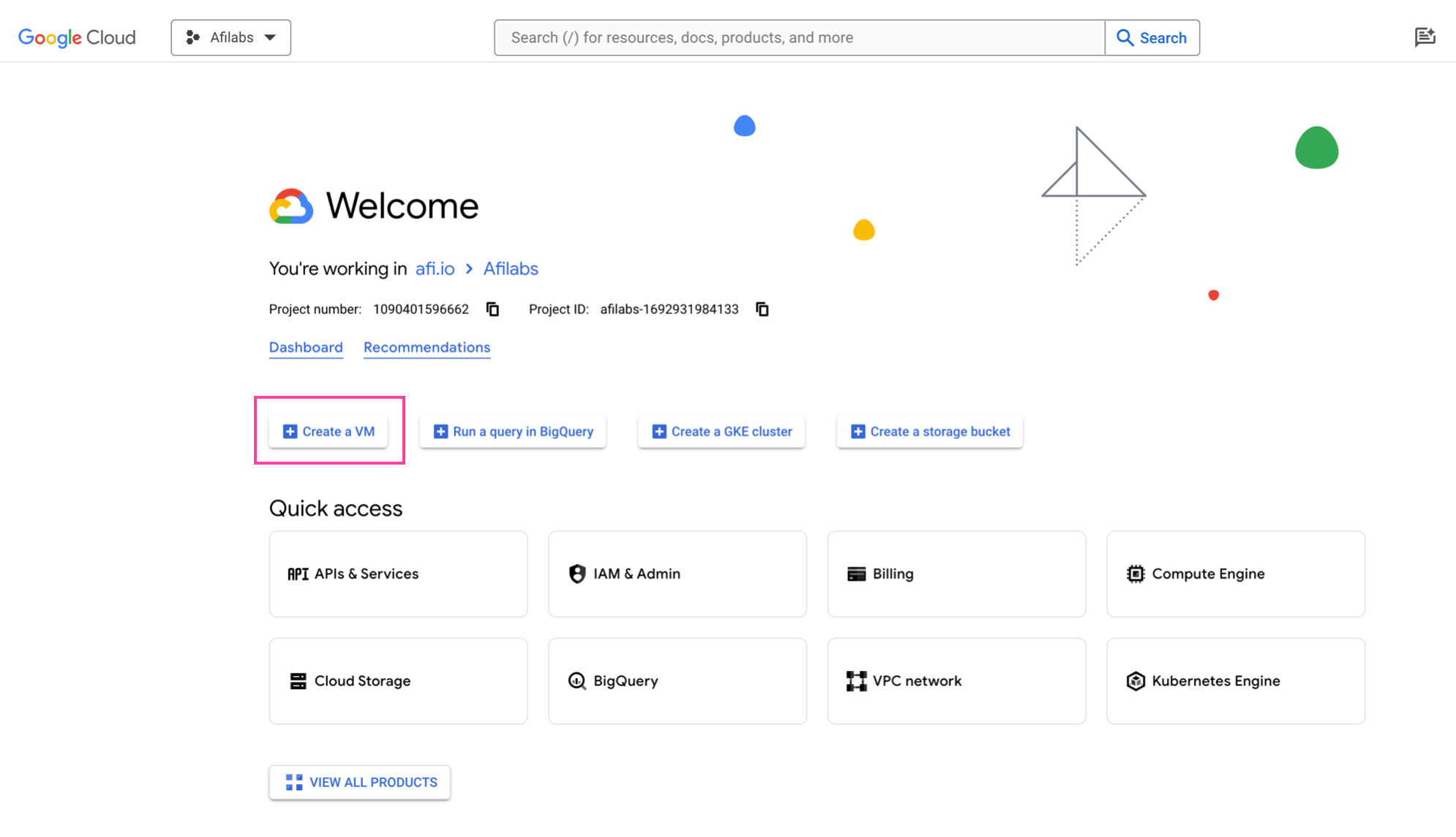Select the Dashboard tab
Image resolution: width=1456 pixels, height=837 pixels.
click(306, 348)
